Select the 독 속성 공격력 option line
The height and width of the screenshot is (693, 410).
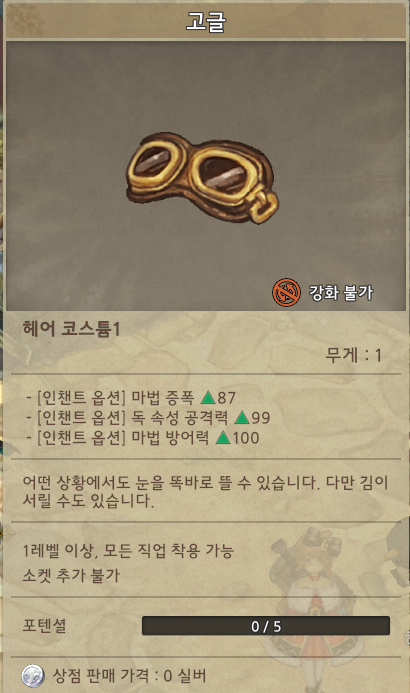148,417
